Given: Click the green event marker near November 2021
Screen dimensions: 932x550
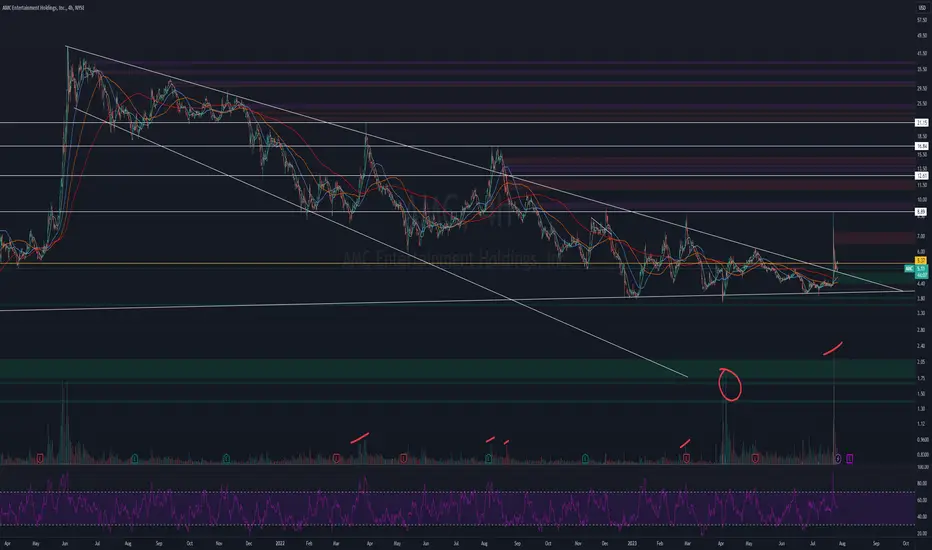Looking at the screenshot, I should click(226, 458).
